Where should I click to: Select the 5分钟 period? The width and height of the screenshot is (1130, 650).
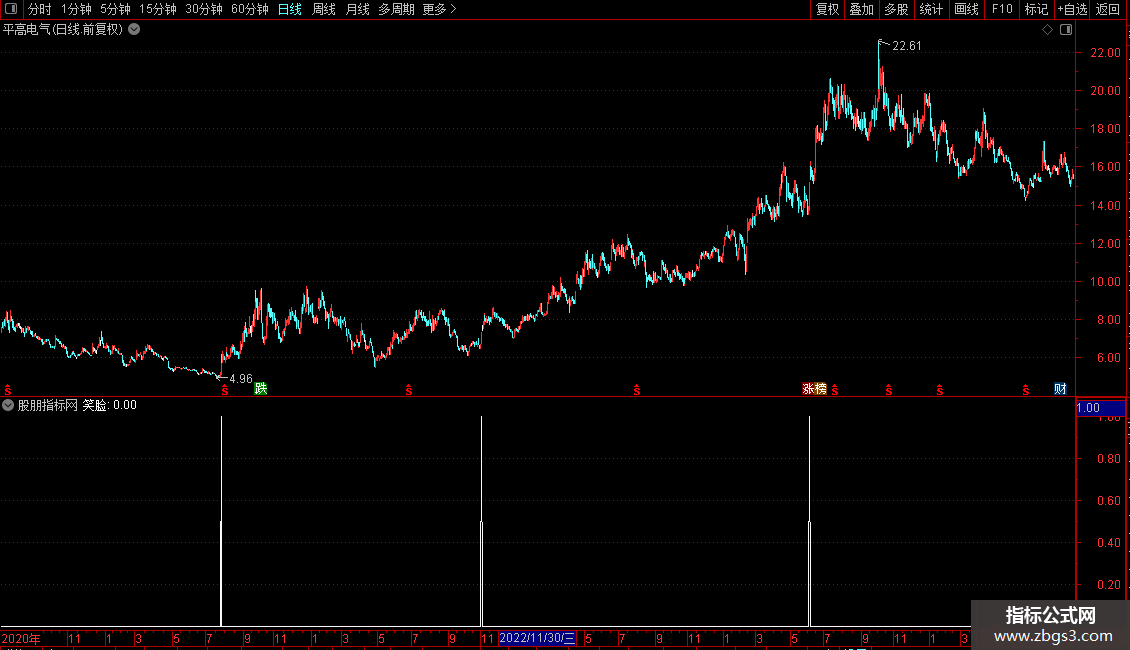pos(115,9)
